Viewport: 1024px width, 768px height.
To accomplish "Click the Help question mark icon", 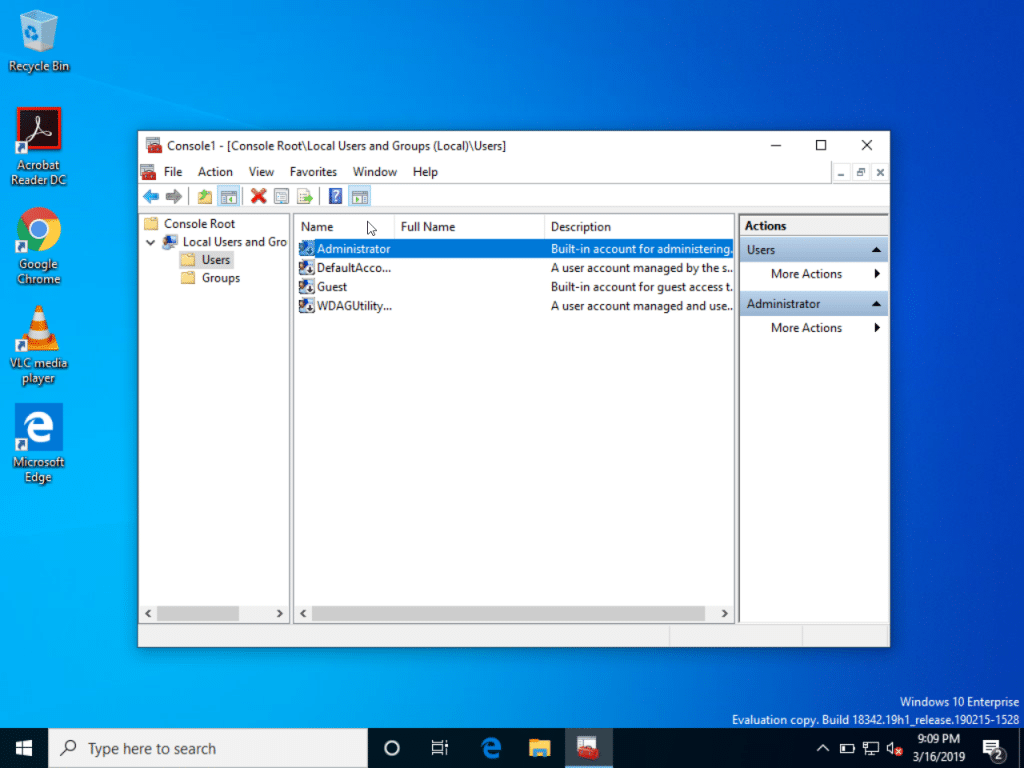I will (334, 196).
